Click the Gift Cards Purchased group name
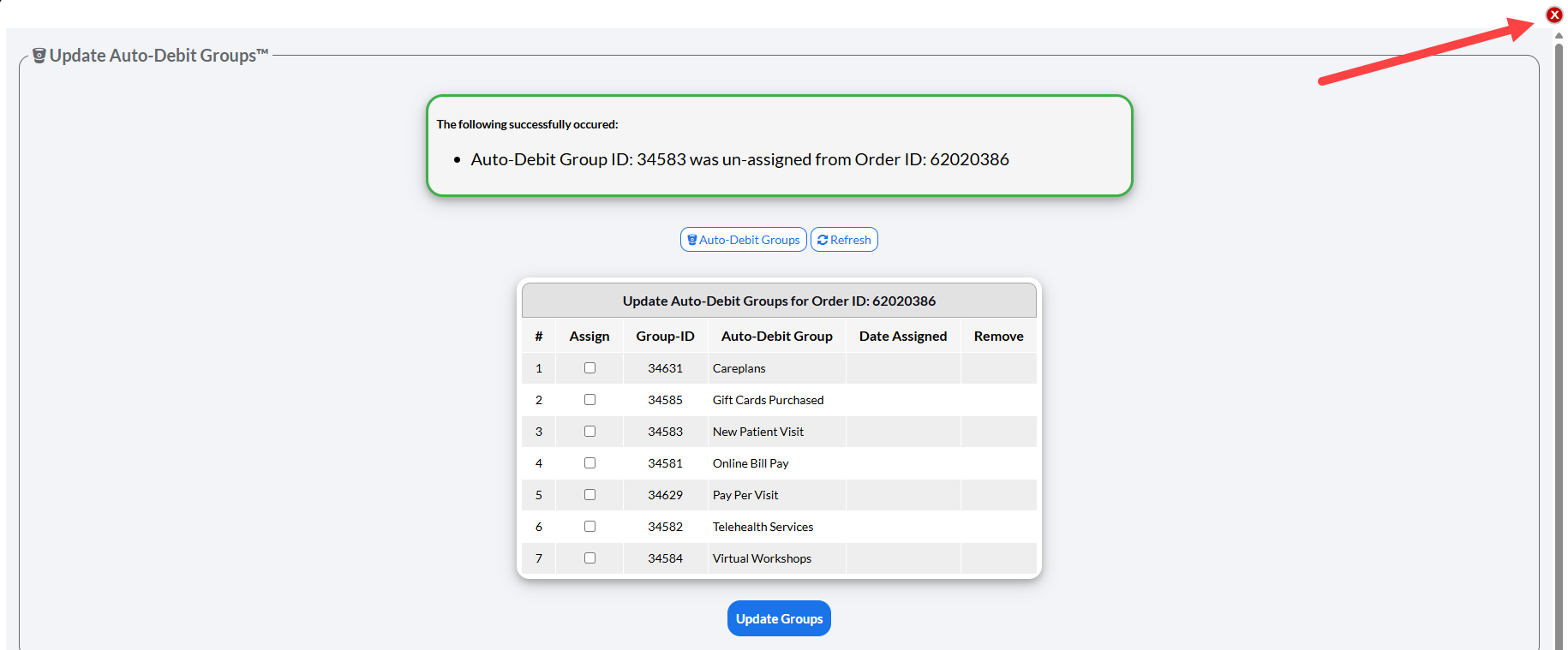The width and height of the screenshot is (1568, 650). (x=768, y=400)
